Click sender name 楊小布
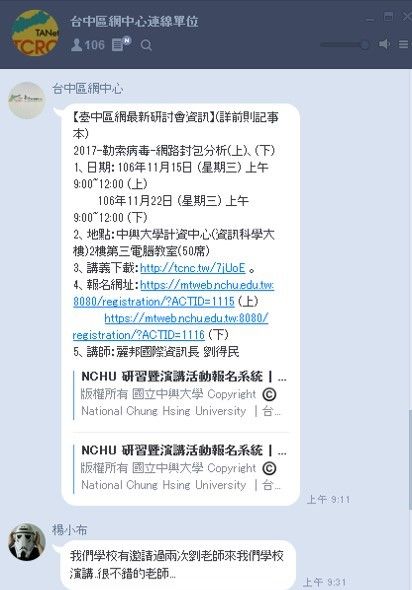 [x=69, y=530]
